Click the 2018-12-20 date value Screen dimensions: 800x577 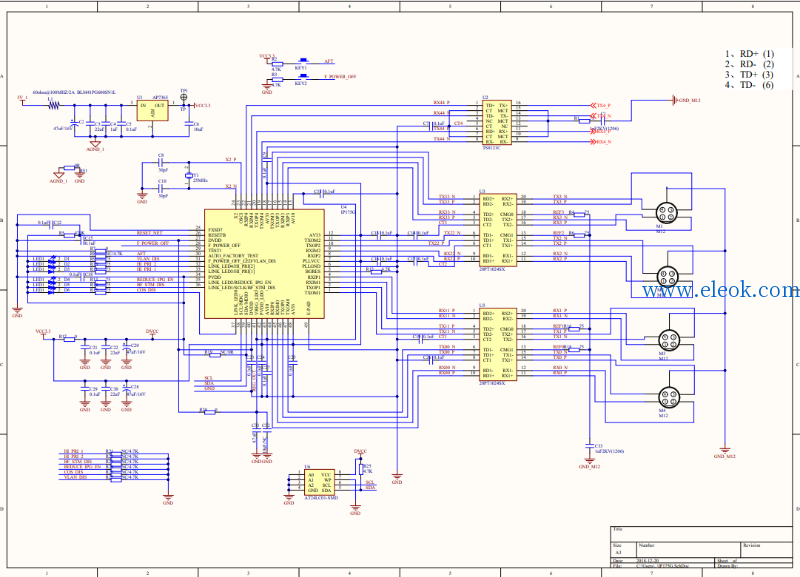coord(647,561)
